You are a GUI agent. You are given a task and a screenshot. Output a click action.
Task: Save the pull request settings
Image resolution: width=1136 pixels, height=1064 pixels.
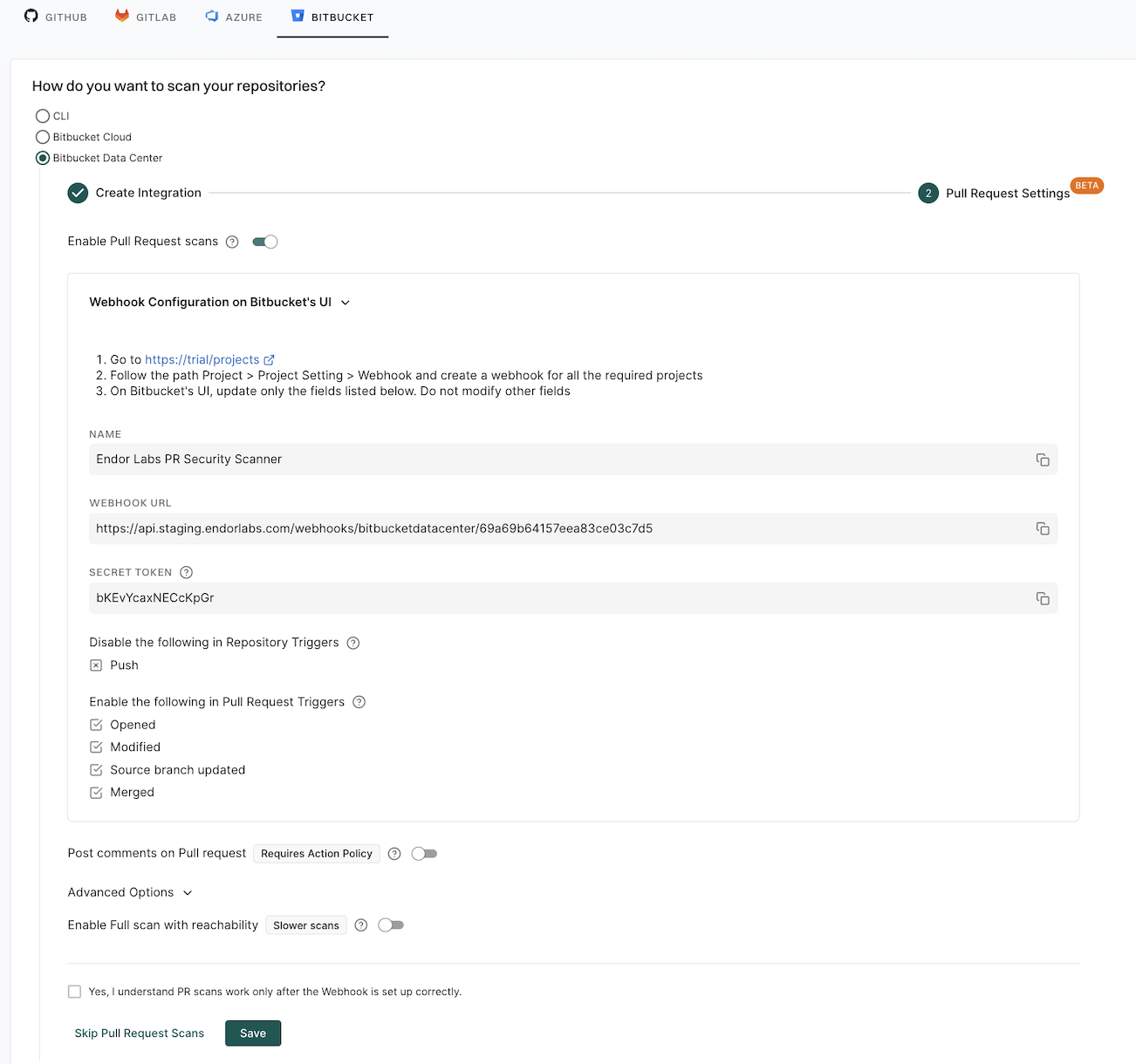[x=252, y=1033]
